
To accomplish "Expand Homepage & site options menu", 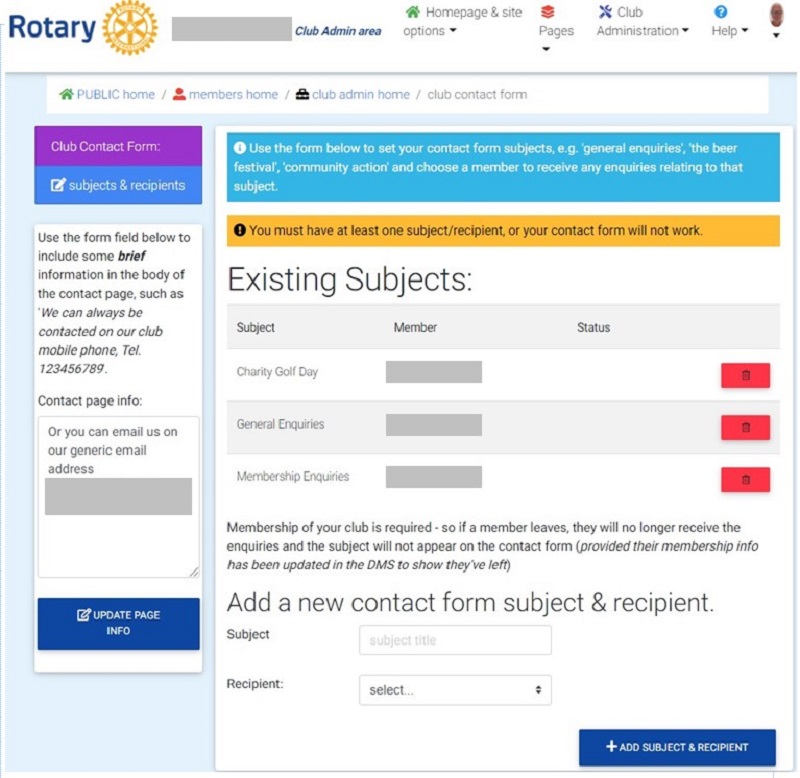I will pyautogui.click(x=462, y=21).
